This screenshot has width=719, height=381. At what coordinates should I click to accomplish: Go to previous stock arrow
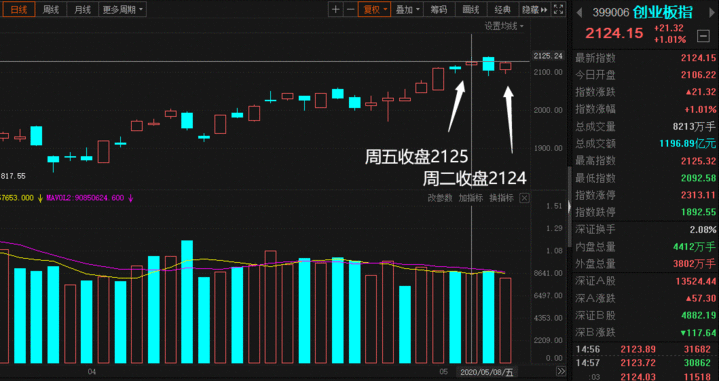579,11
